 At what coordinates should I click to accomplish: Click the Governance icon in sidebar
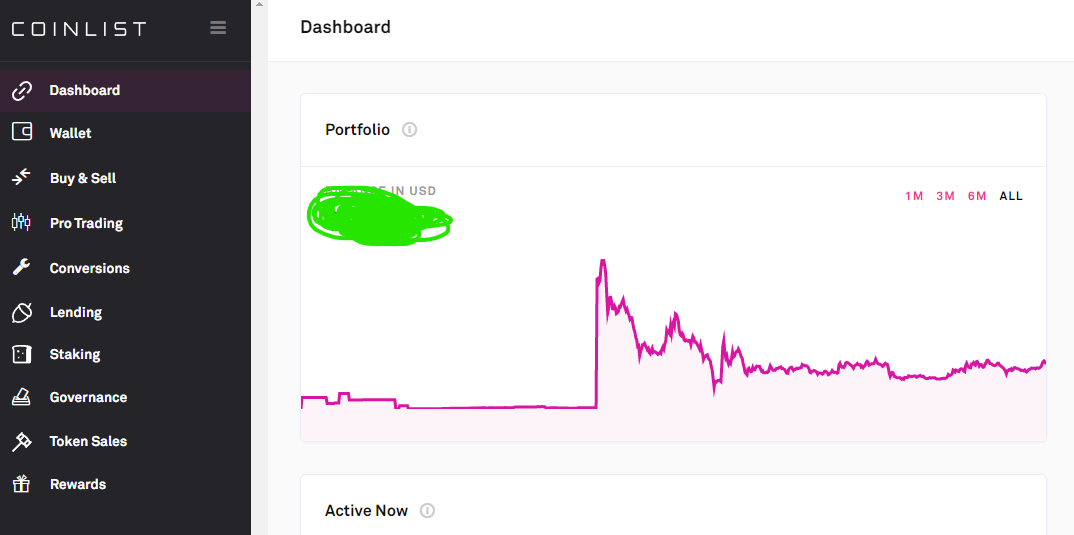click(22, 397)
